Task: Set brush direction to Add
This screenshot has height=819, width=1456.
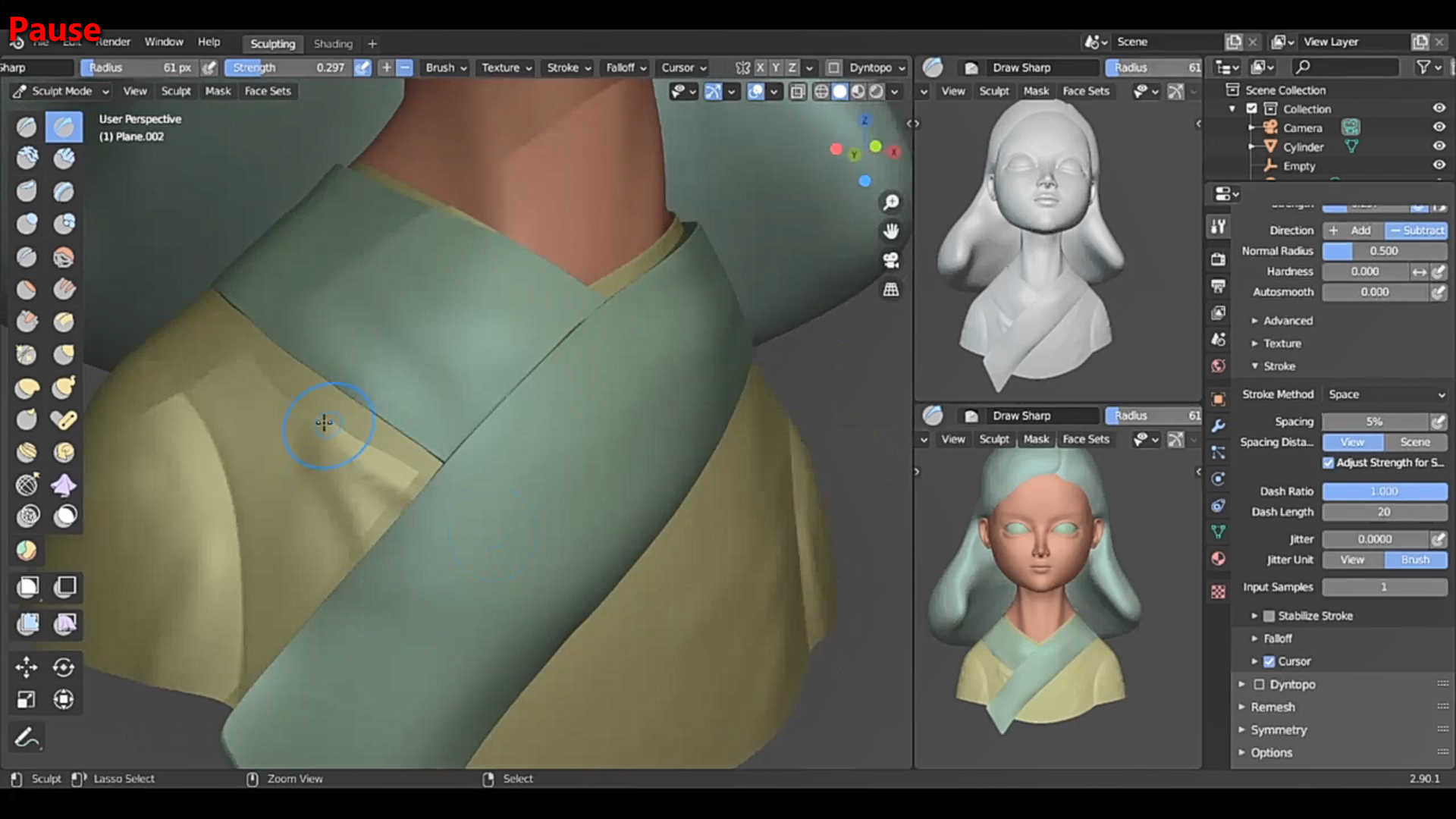Action: click(1354, 231)
